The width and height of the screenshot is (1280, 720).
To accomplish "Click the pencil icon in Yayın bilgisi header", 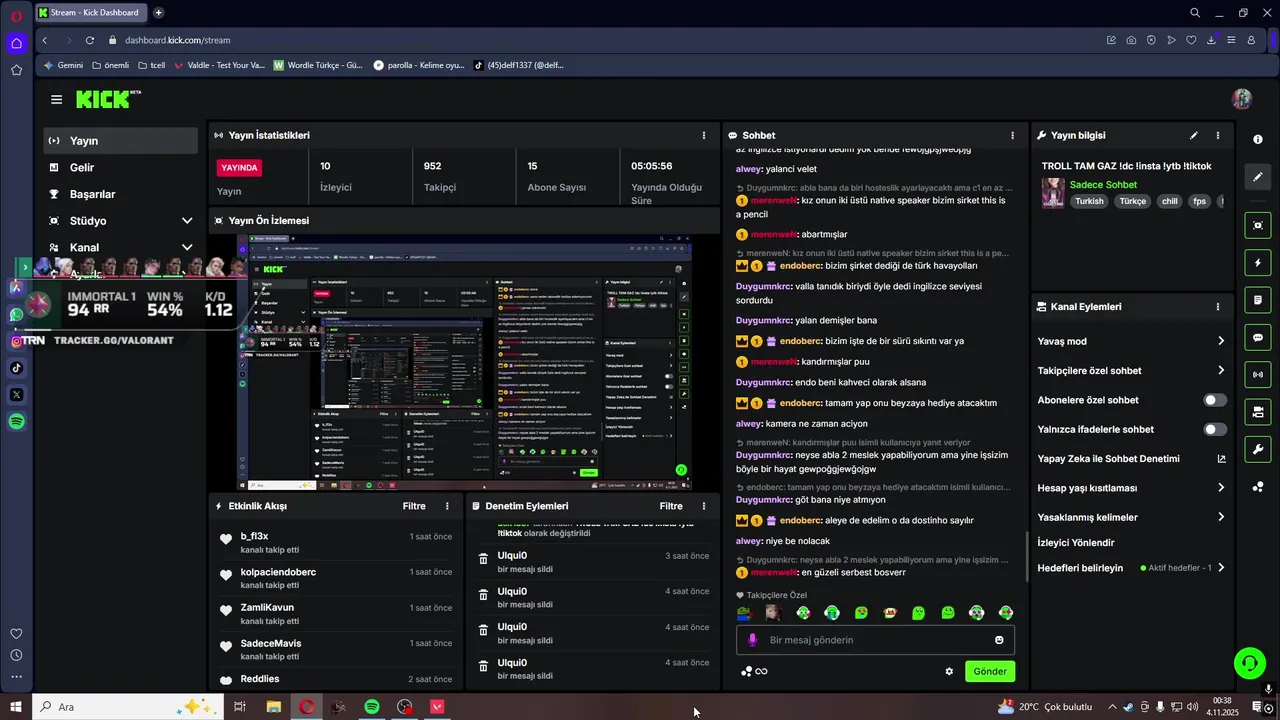I will tap(1193, 135).
